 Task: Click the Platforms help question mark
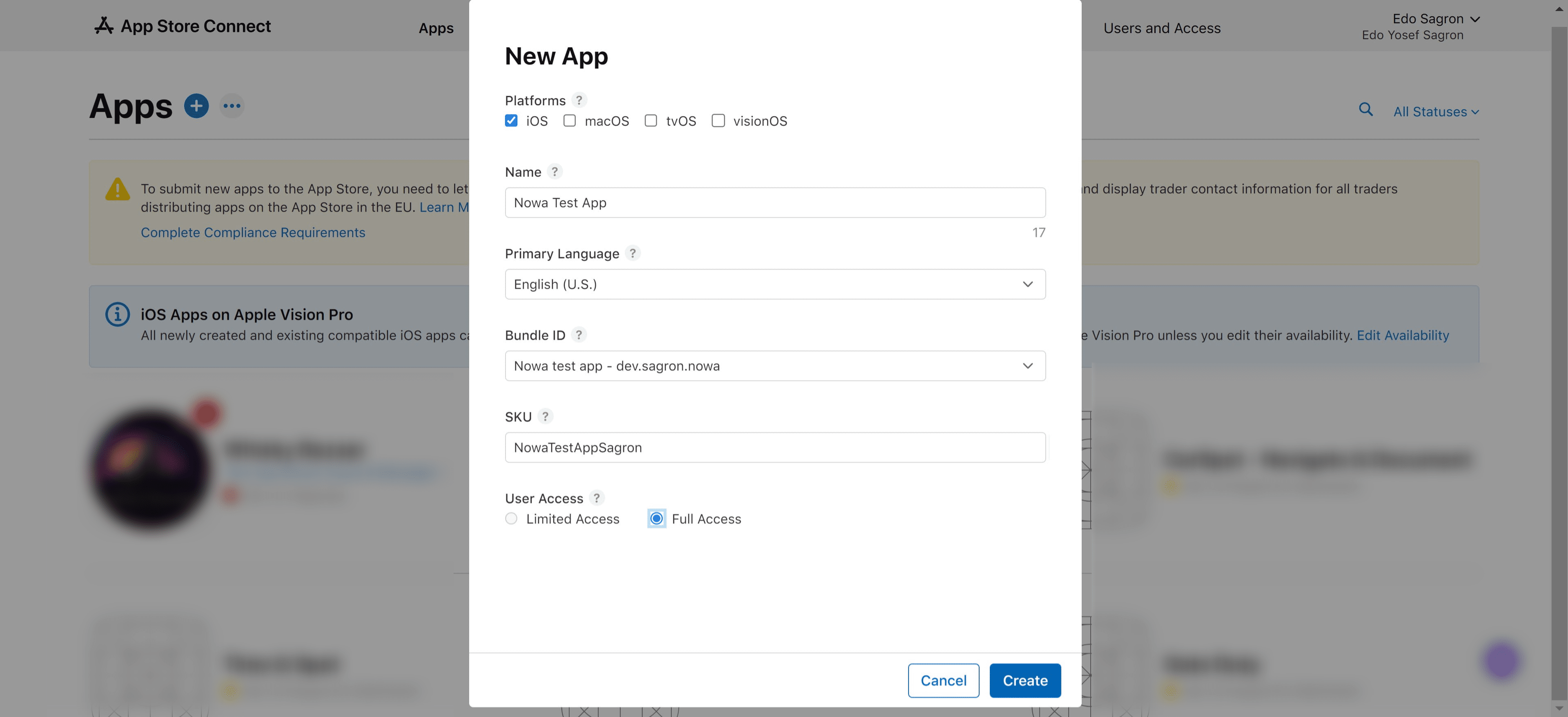pos(579,100)
